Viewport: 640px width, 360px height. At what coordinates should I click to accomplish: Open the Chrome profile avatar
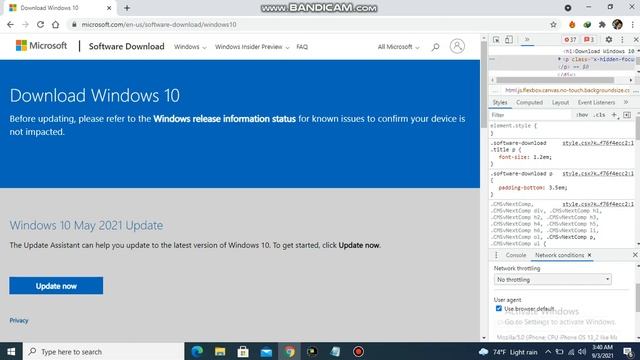(617, 24)
